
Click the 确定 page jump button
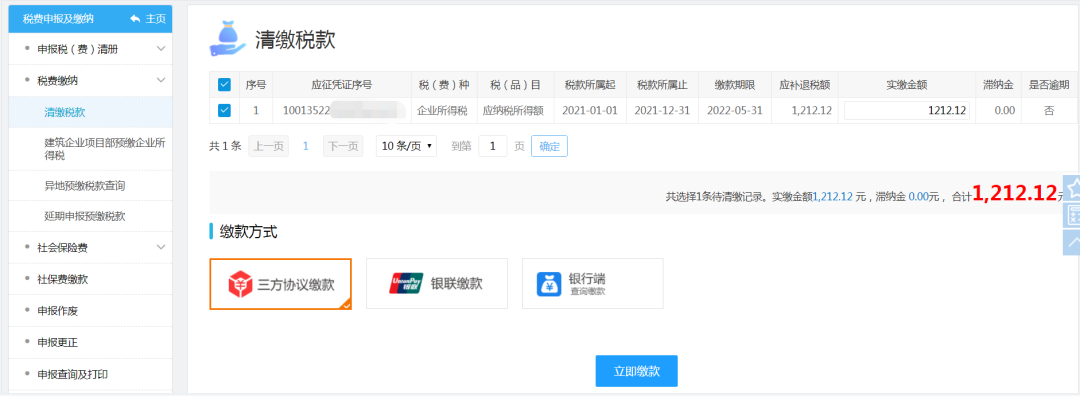tap(549, 146)
